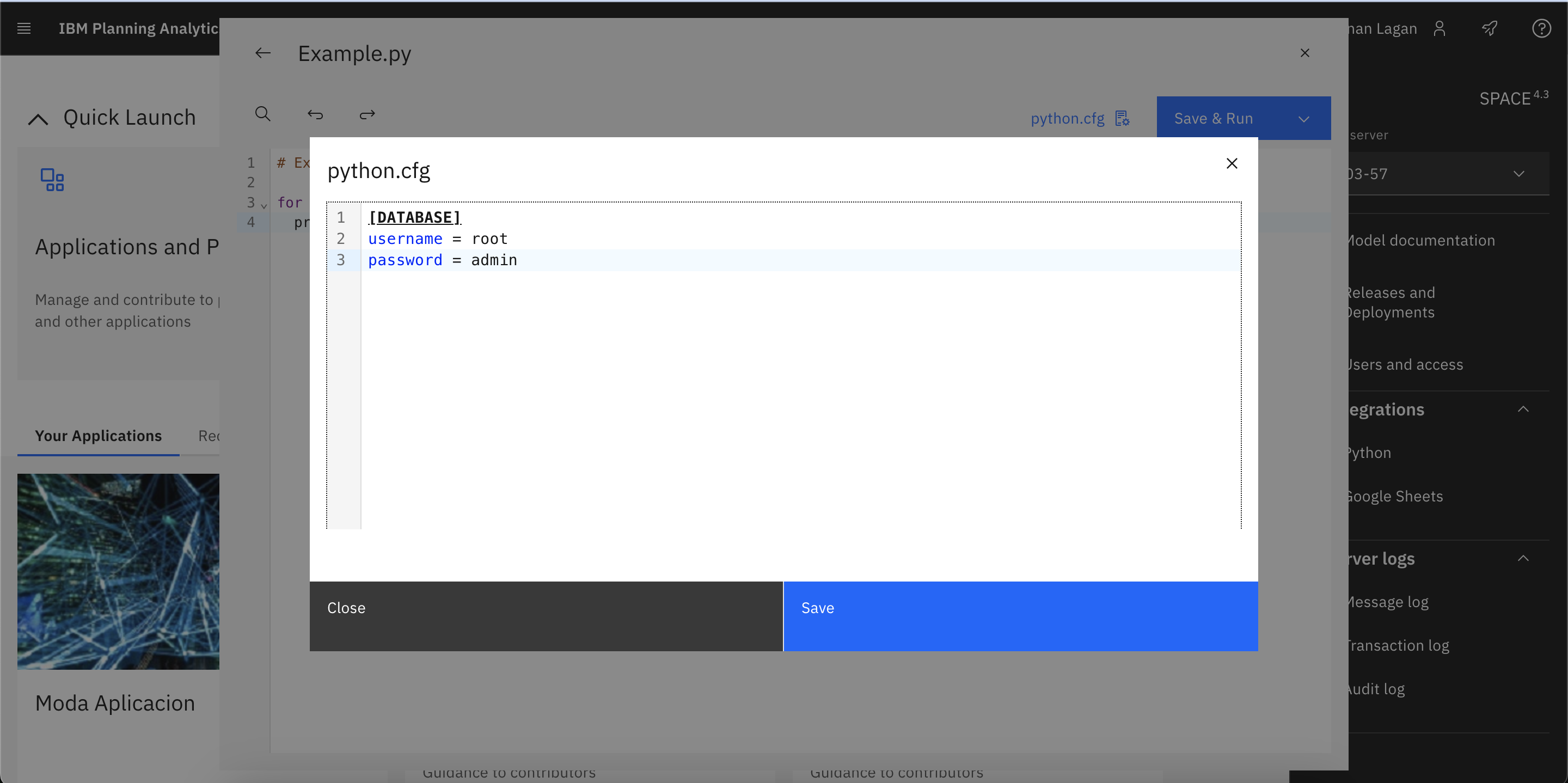Close the python.cfg modal dialog
This screenshot has height=783, width=1568.
[1231, 164]
